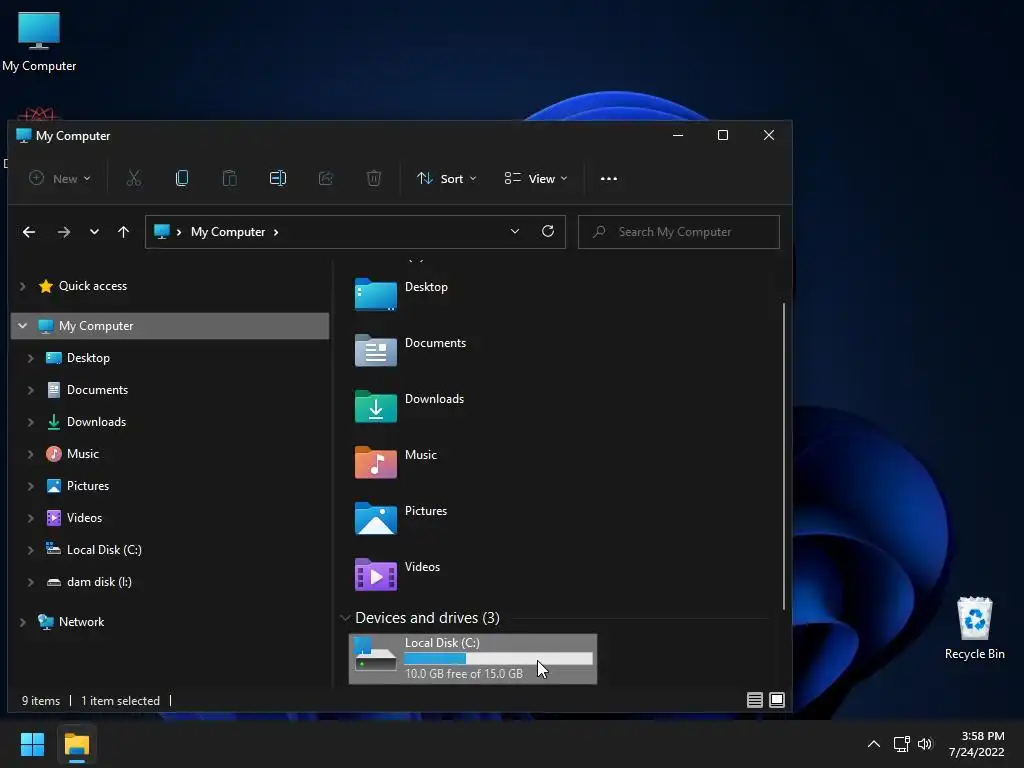Image resolution: width=1024 pixels, height=768 pixels.
Task: Select Music in navigation pane
Action: (83, 454)
